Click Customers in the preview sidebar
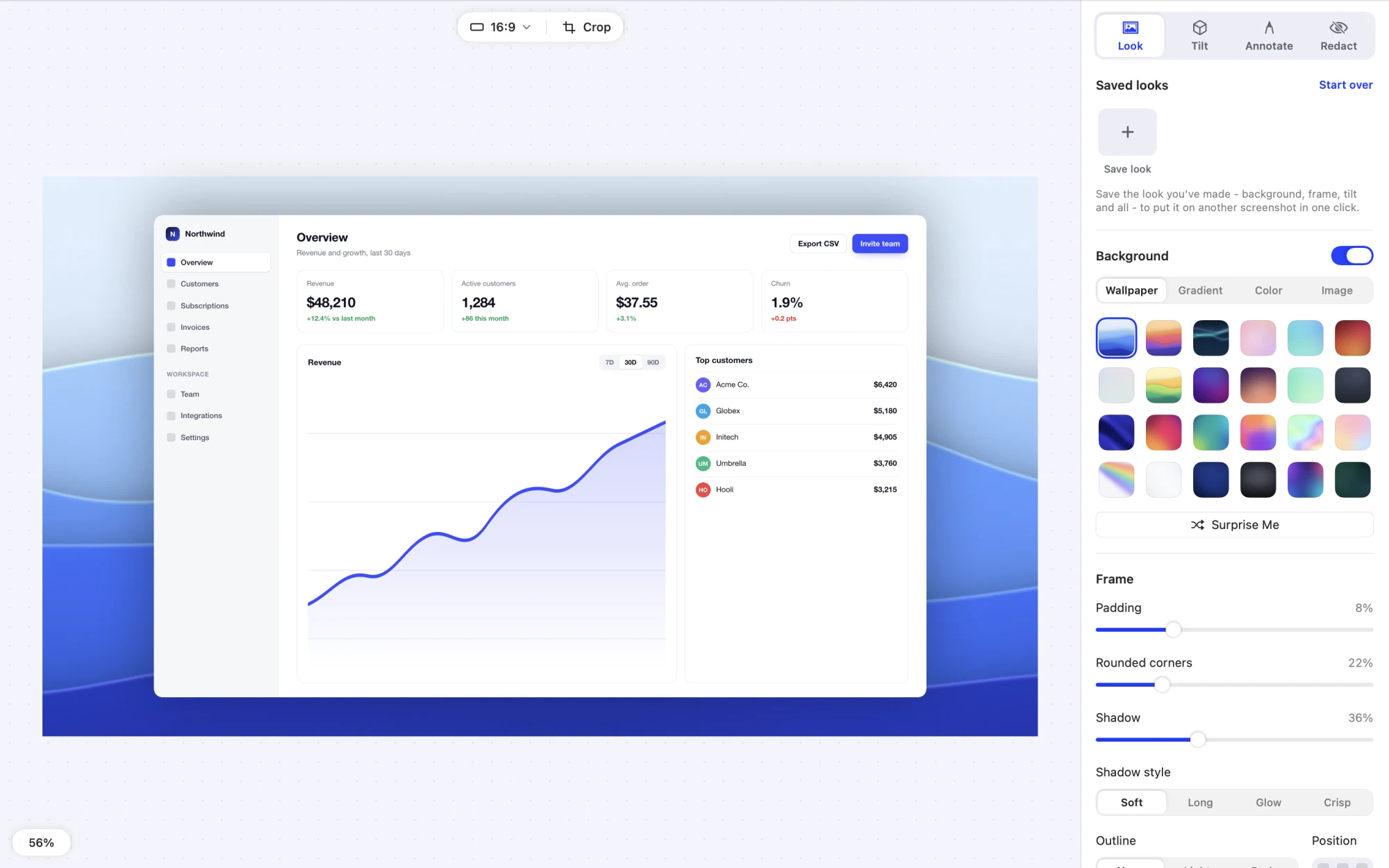Image resolution: width=1389 pixels, height=868 pixels. coord(215,284)
